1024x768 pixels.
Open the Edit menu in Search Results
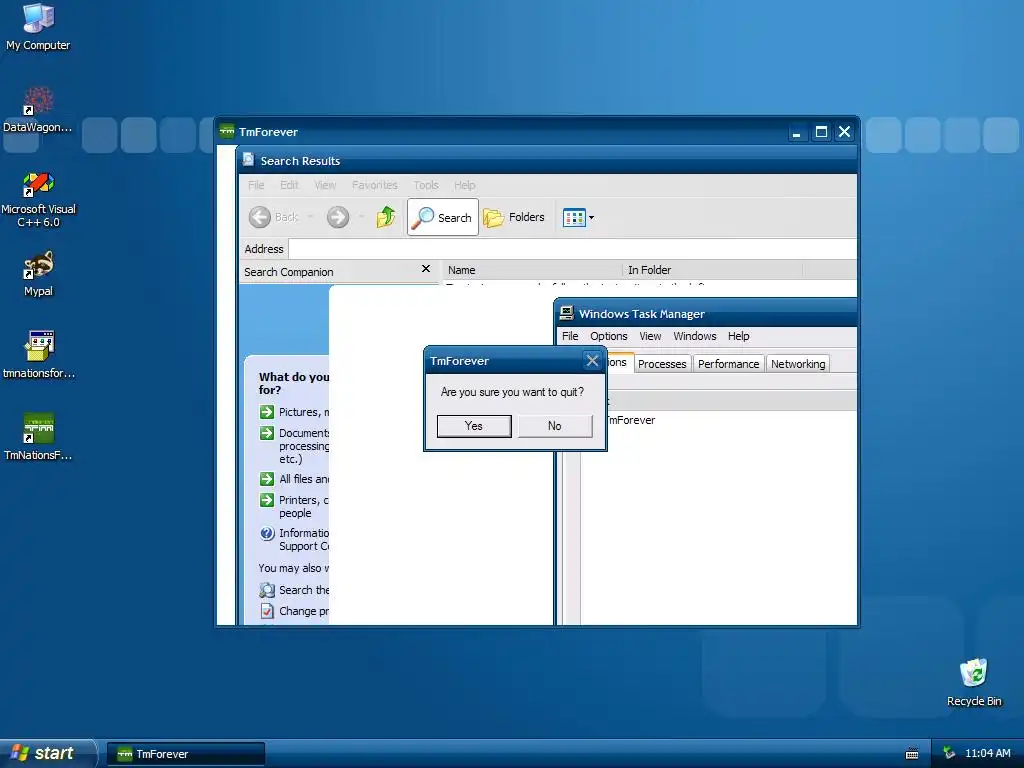pos(289,185)
